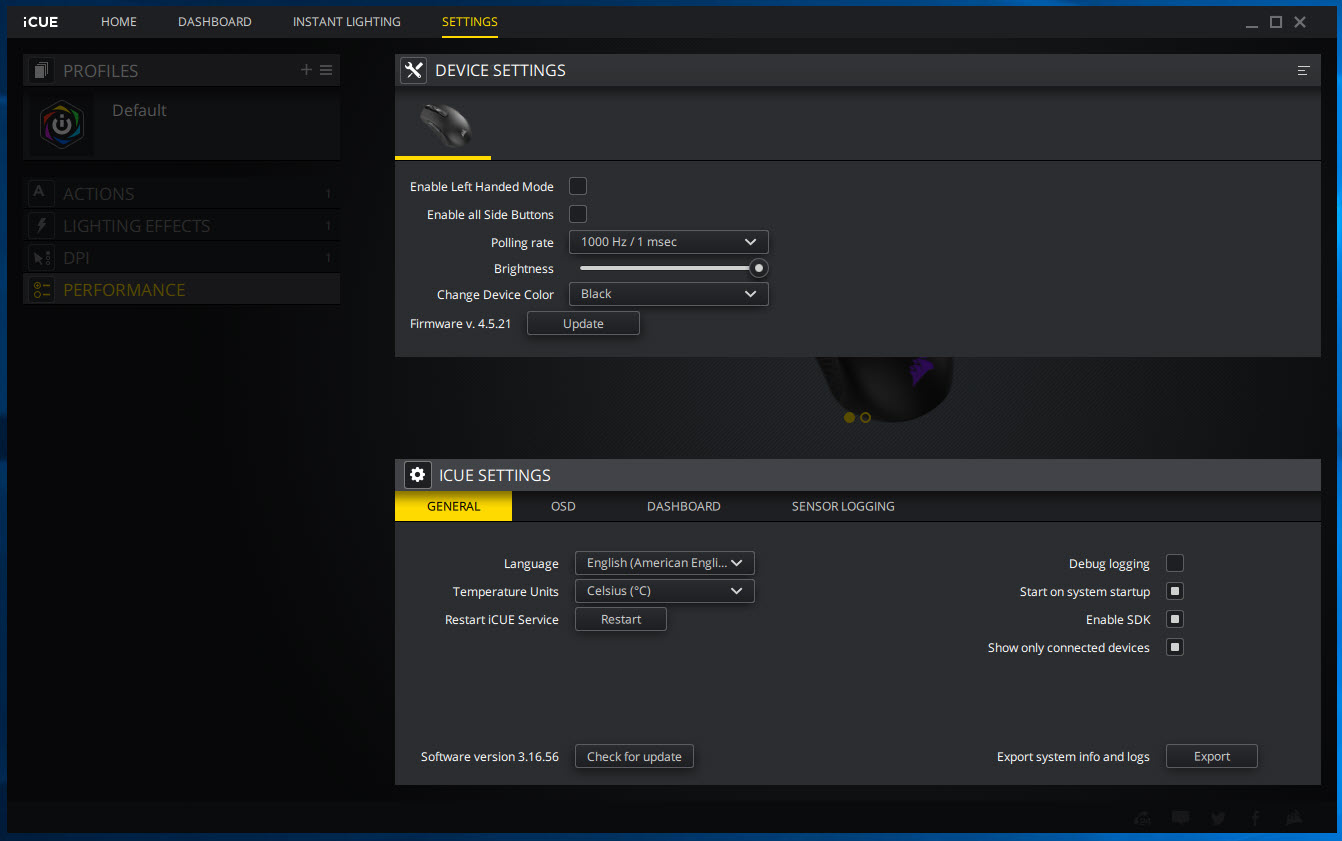Open the Actions section
Screen dimensions: 1342x841
pos(181,193)
